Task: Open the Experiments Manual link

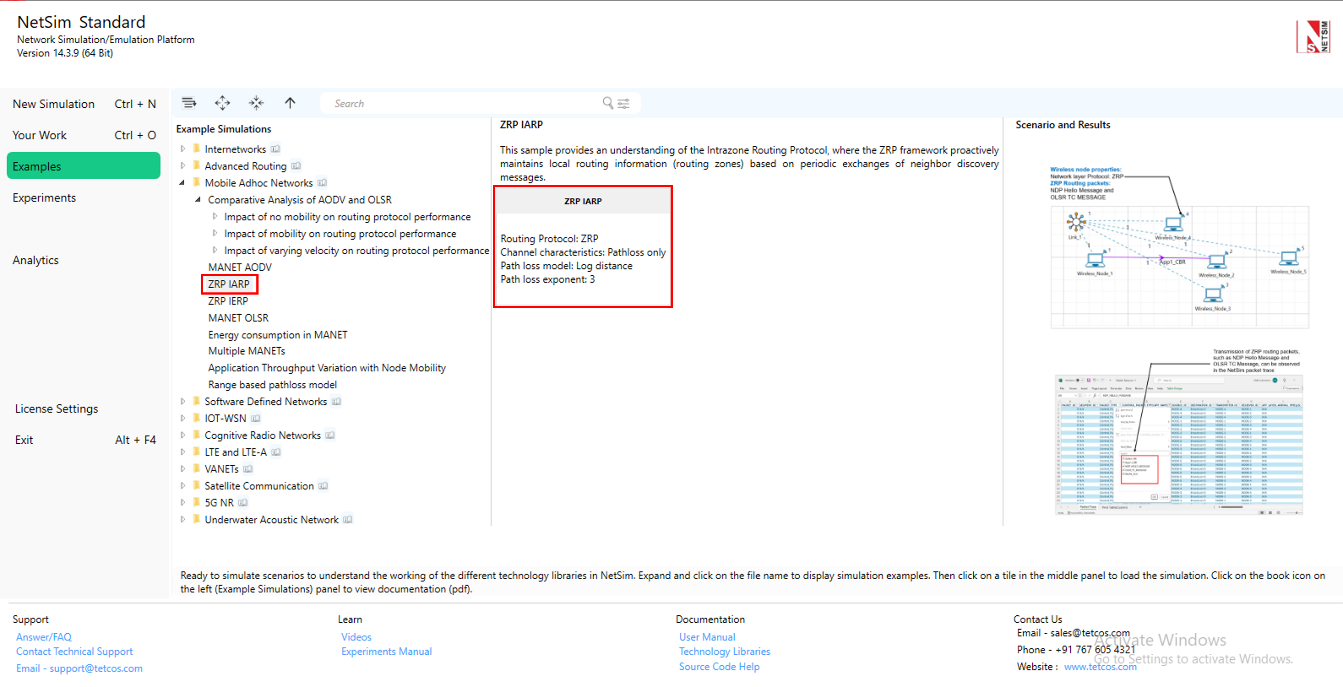Action: [386, 652]
